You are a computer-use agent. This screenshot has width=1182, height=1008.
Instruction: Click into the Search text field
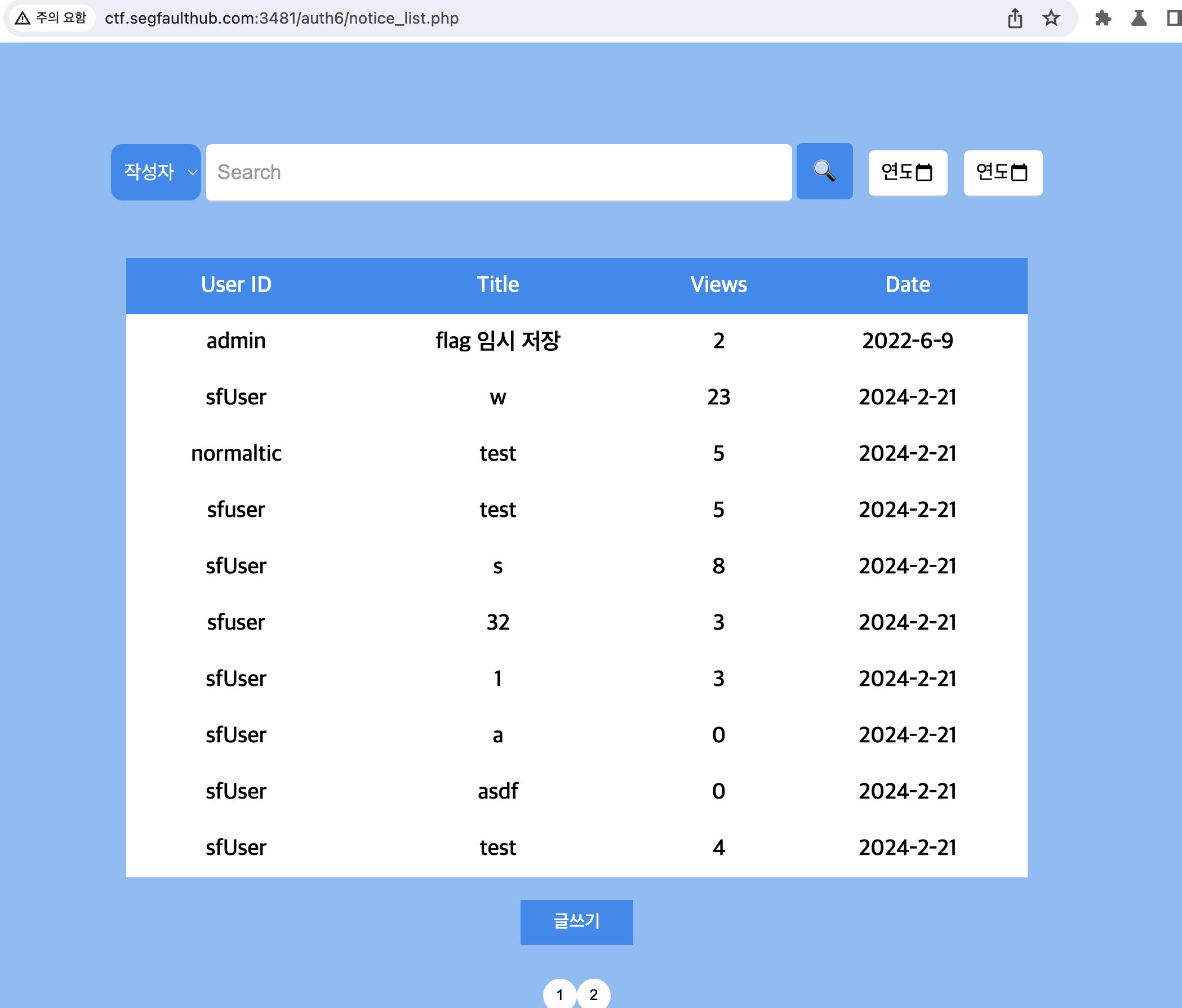498,172
